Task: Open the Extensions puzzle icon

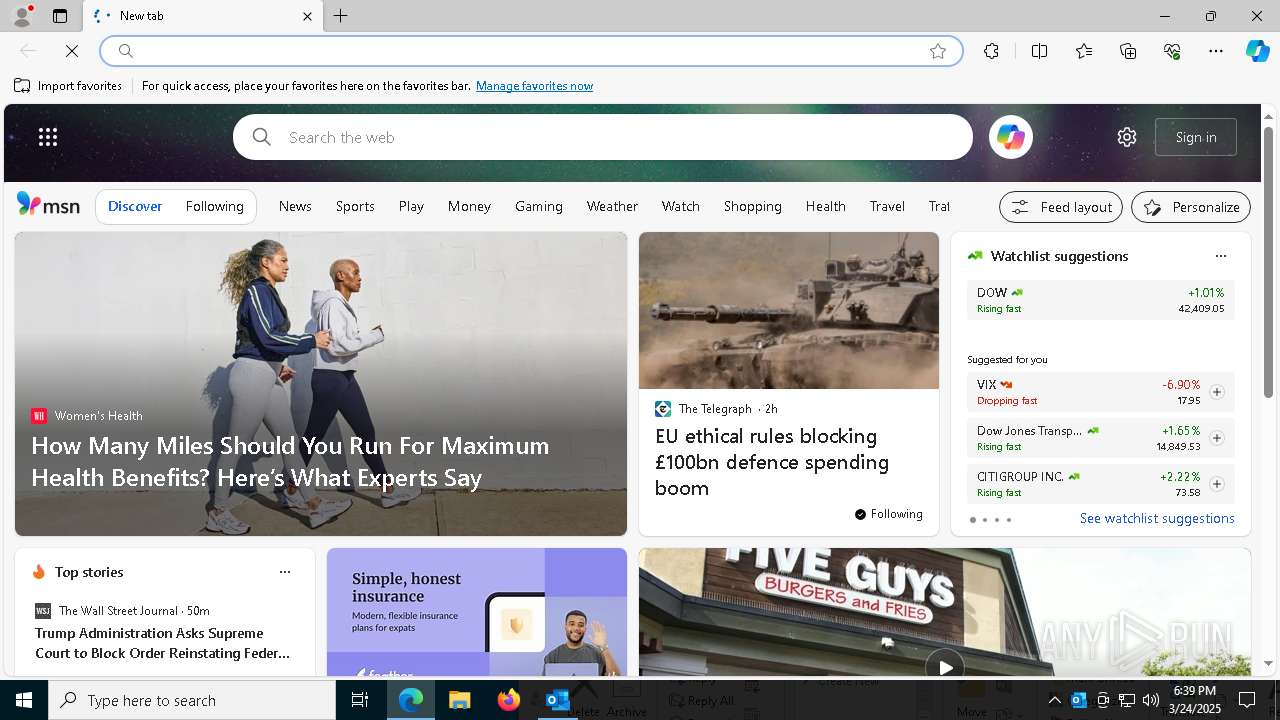Action: tap(991, 51)
